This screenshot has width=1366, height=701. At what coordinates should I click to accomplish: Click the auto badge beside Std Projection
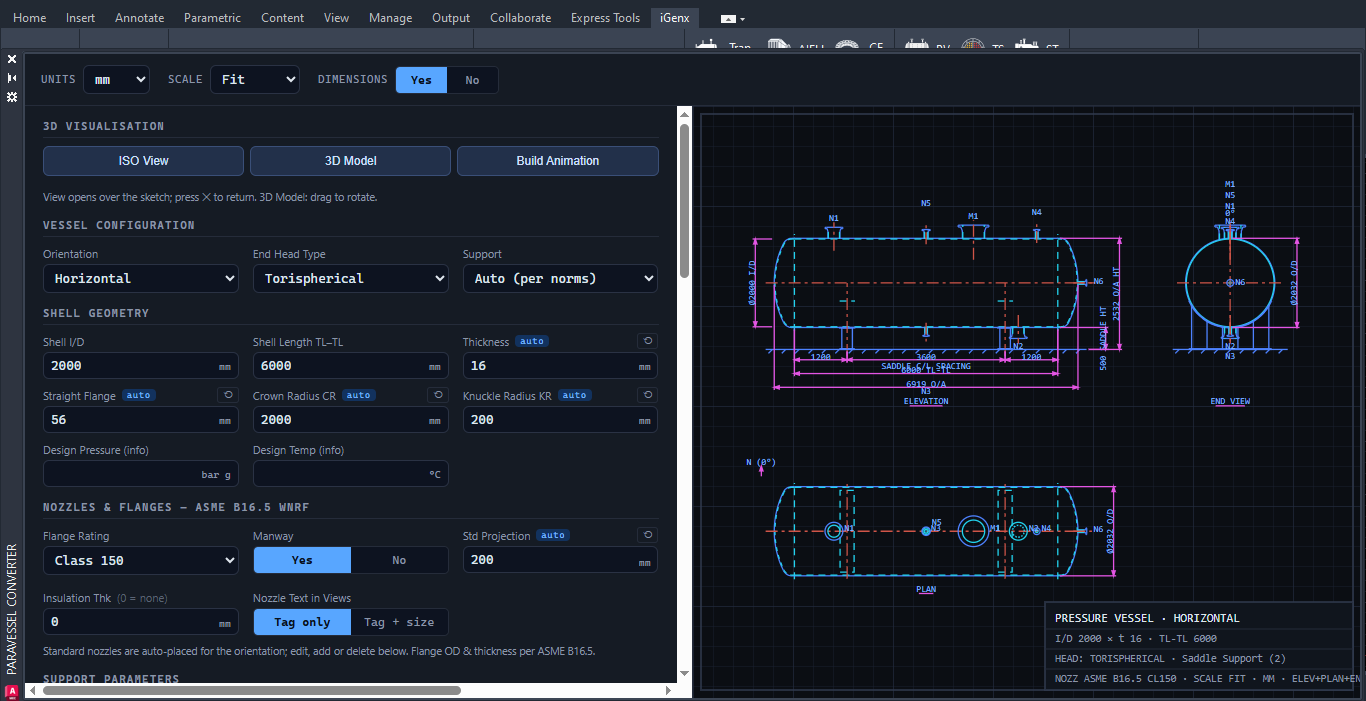(553, 535)
